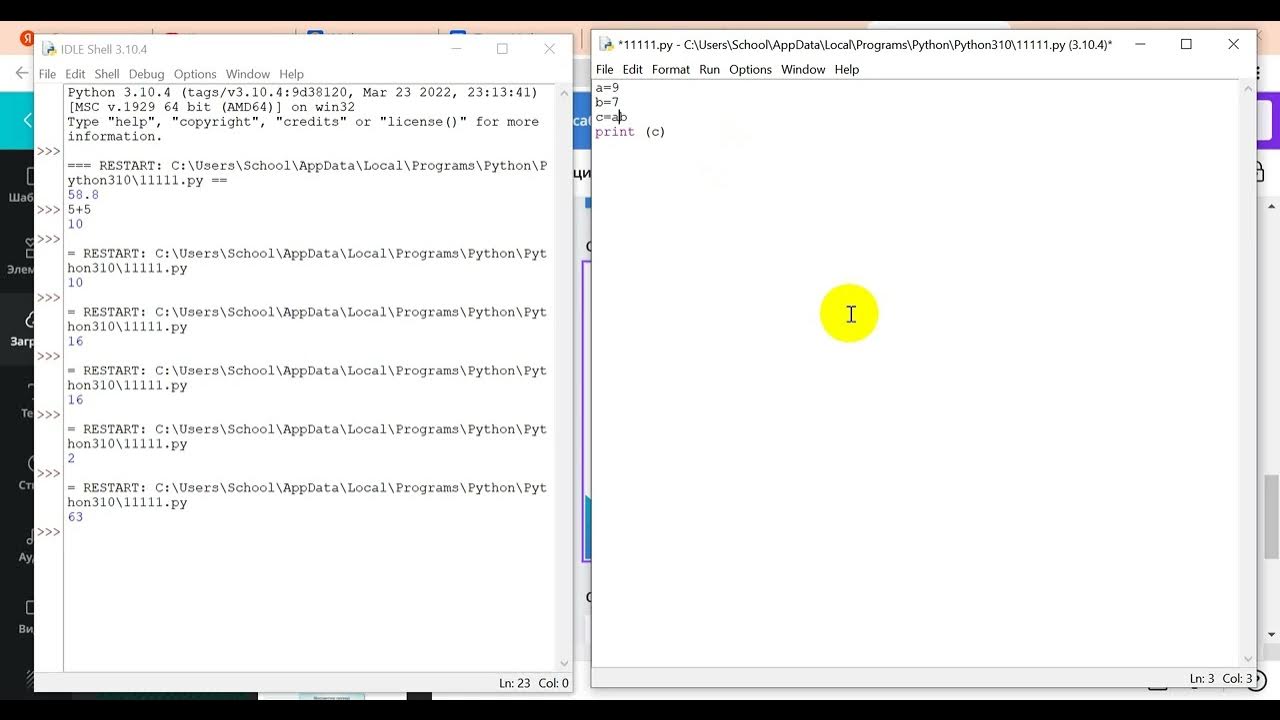Maximize the IDLE Shell window
Image resolution: width=1280 pixels, height=720 pixels.
pyautogui.click(x=502, y=49)
